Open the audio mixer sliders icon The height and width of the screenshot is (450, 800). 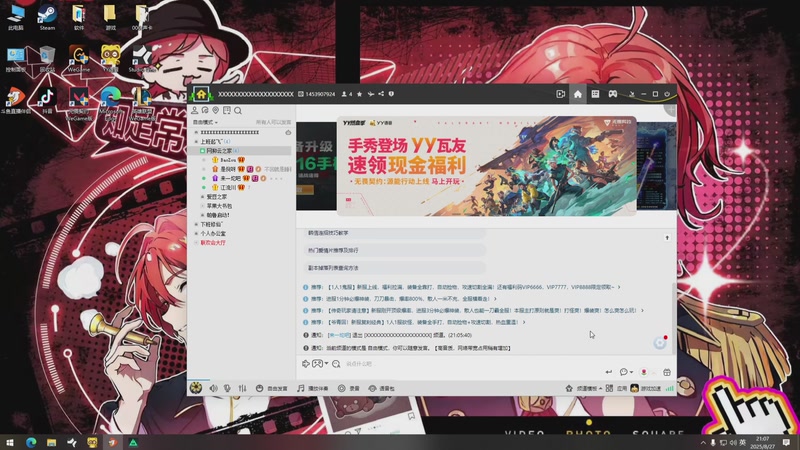242,388
